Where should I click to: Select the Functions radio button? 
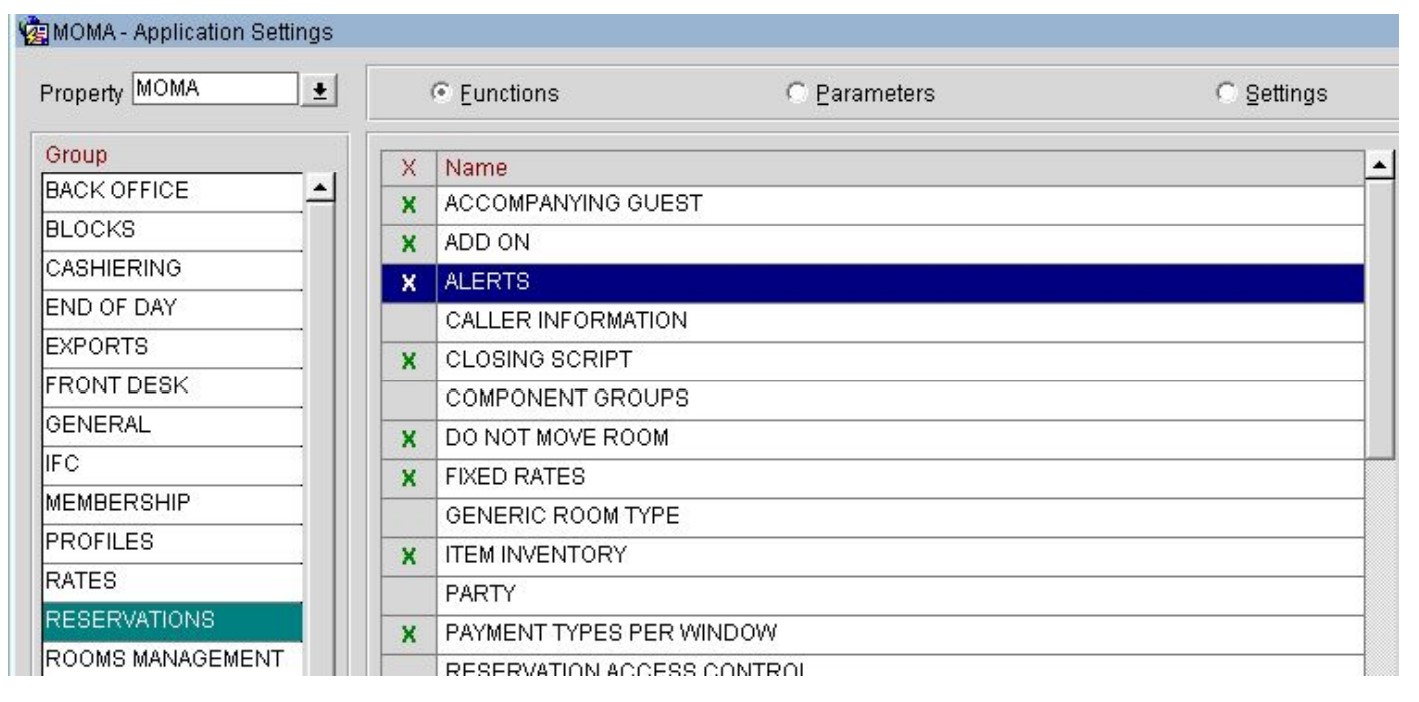click(439, 93)
